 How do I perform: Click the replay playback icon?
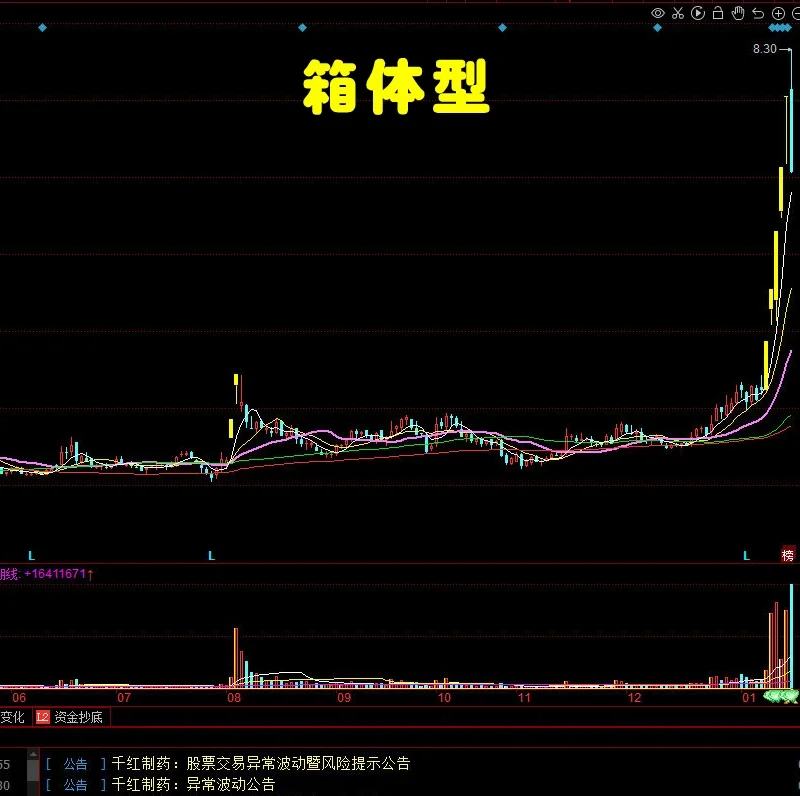(698, 13)
